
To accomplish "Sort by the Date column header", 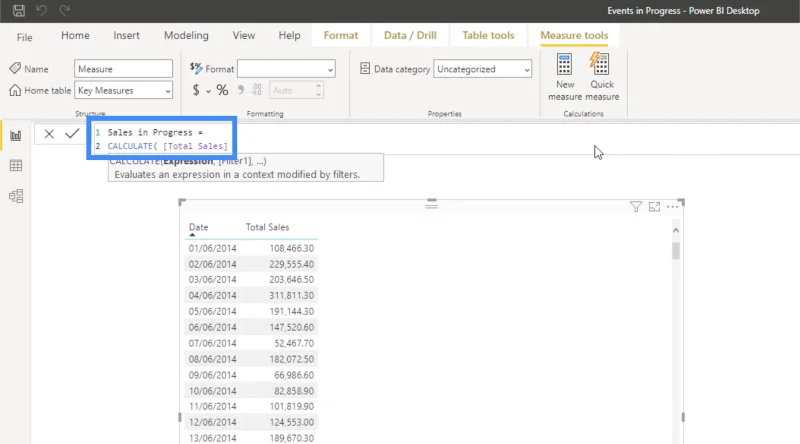I will (x=198, y=227).
